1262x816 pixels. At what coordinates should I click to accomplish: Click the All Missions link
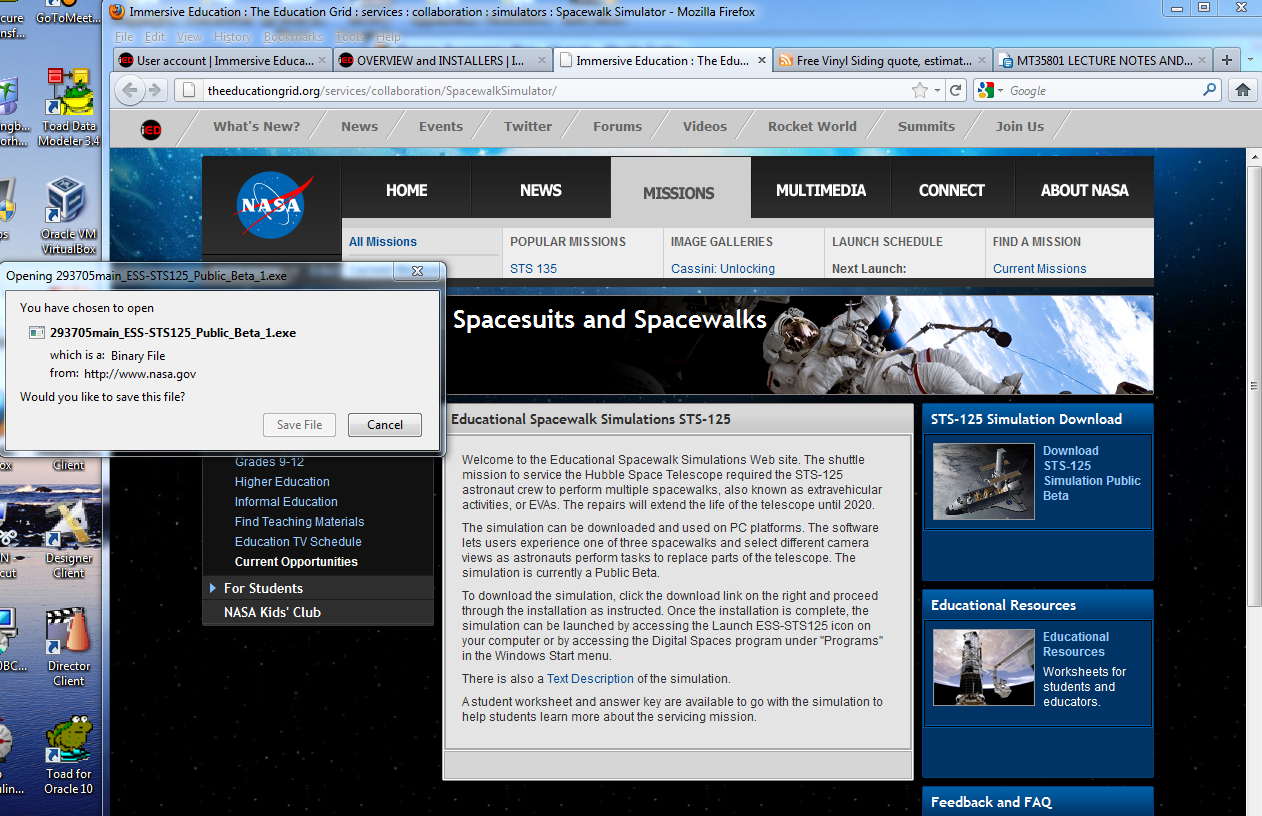click(383, 242)
